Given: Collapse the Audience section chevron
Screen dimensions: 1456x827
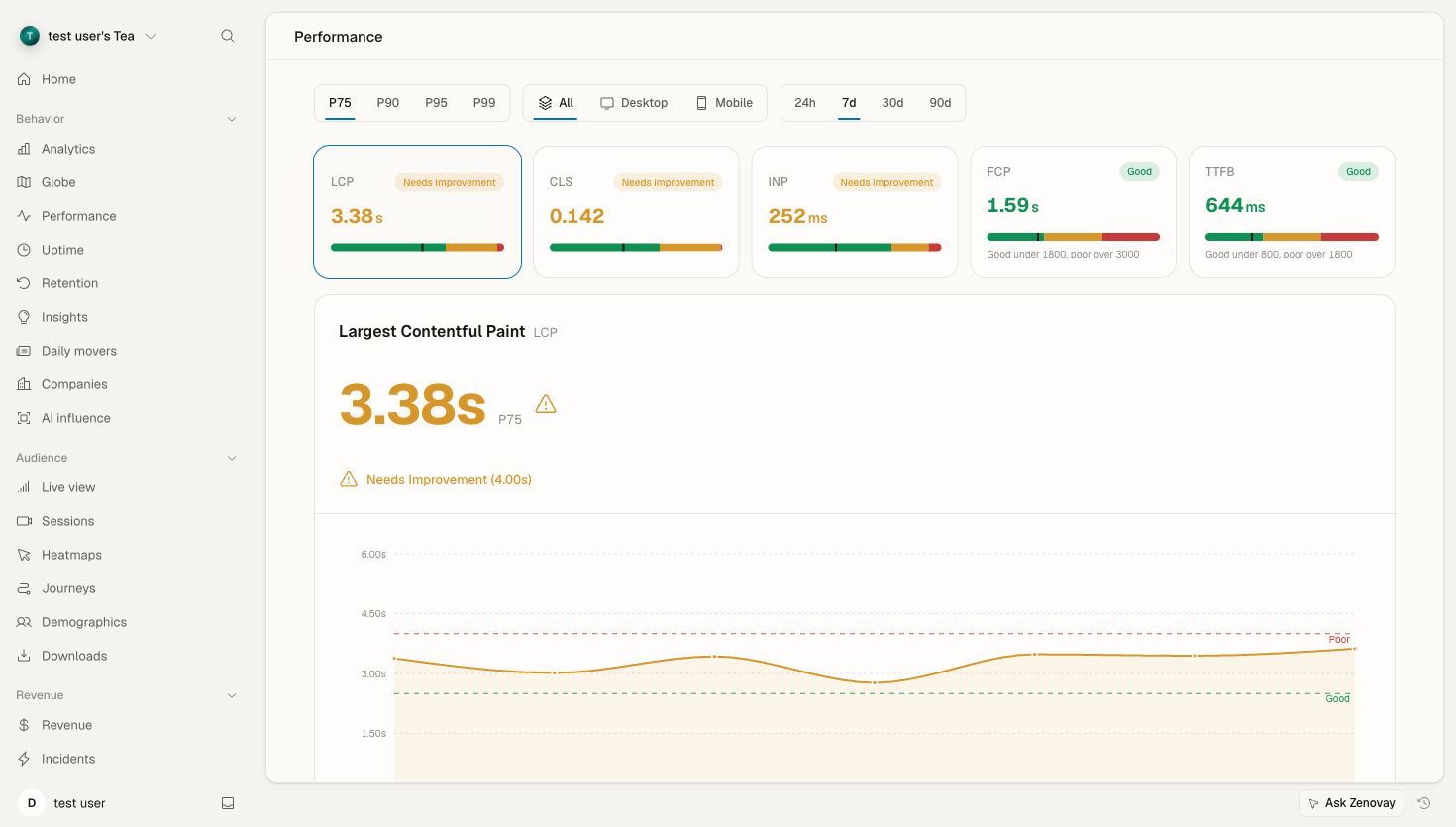Looking at the screenshot, I should coord(232,458).
